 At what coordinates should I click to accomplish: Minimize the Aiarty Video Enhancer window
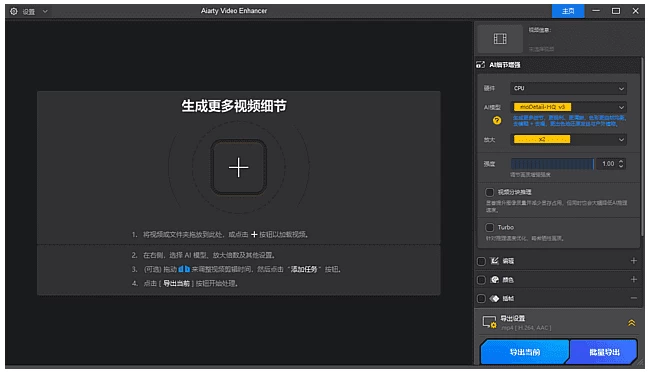click(596, 11)
